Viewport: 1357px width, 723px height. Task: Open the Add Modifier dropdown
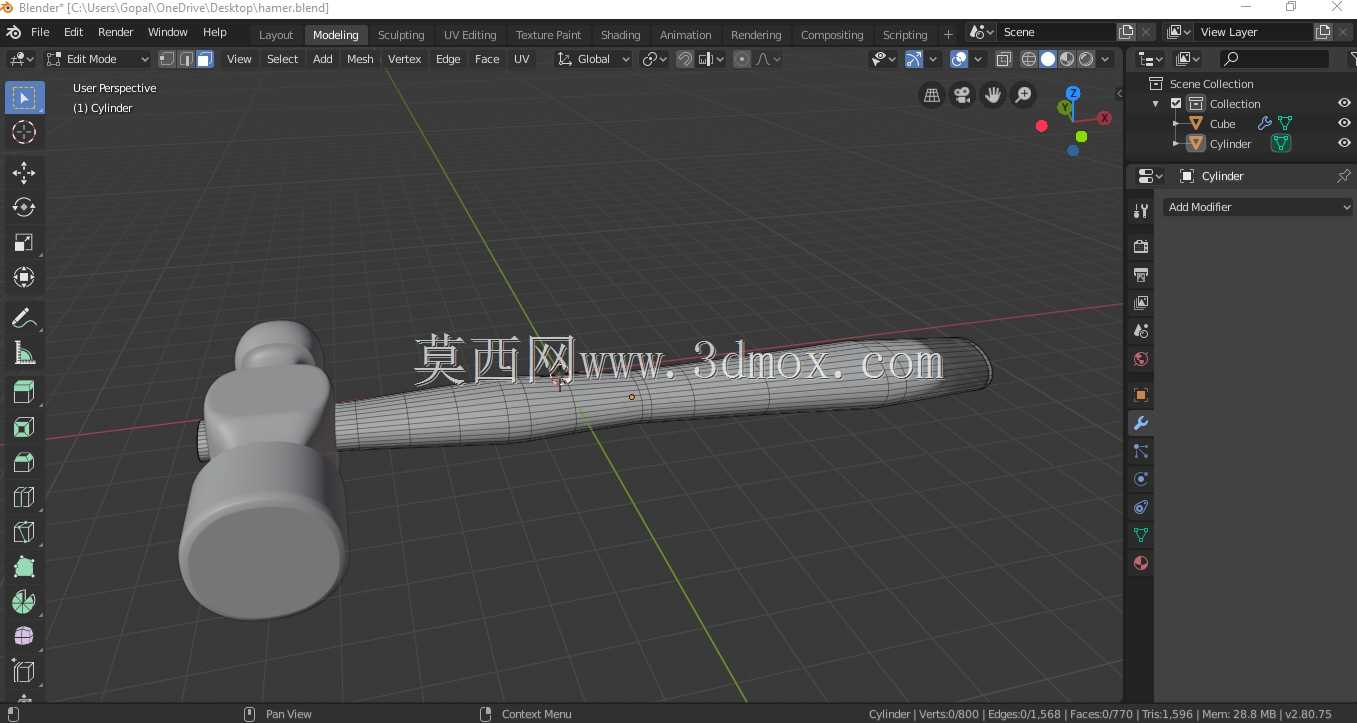click(x=1259, y=207)
